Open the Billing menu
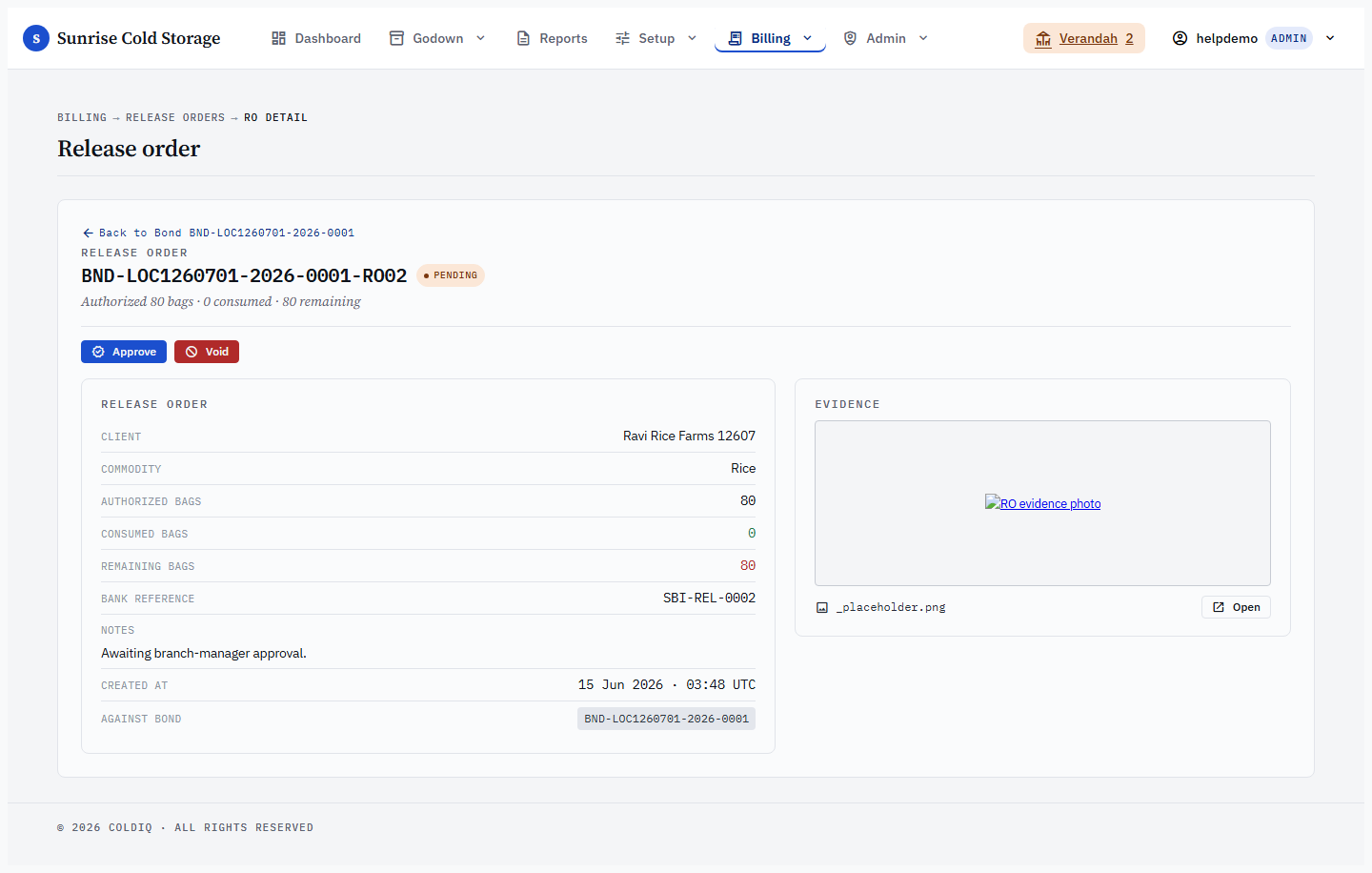The width and height of the screenshot is (1372, 873). pos(770,38)
